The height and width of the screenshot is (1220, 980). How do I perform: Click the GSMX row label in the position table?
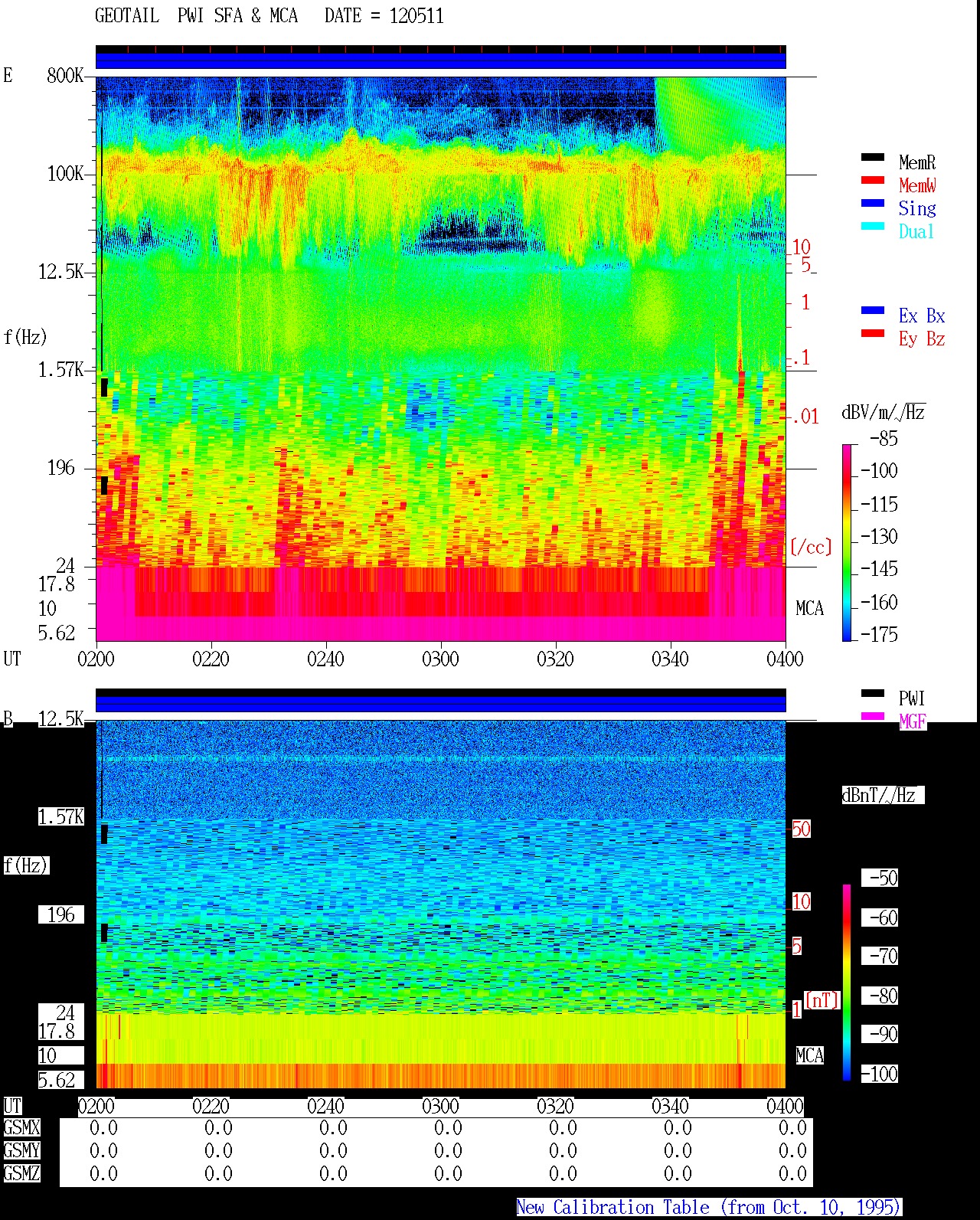[22, 1127]
